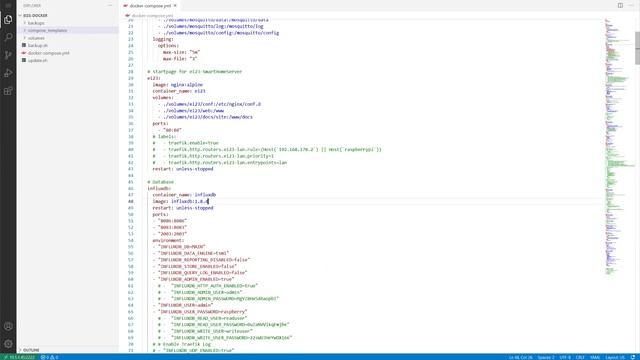Image resolution: width=640 pixels, height=360 pixels.
Task: Open Explorer views and more actions menu
Action: coord(110,5)
